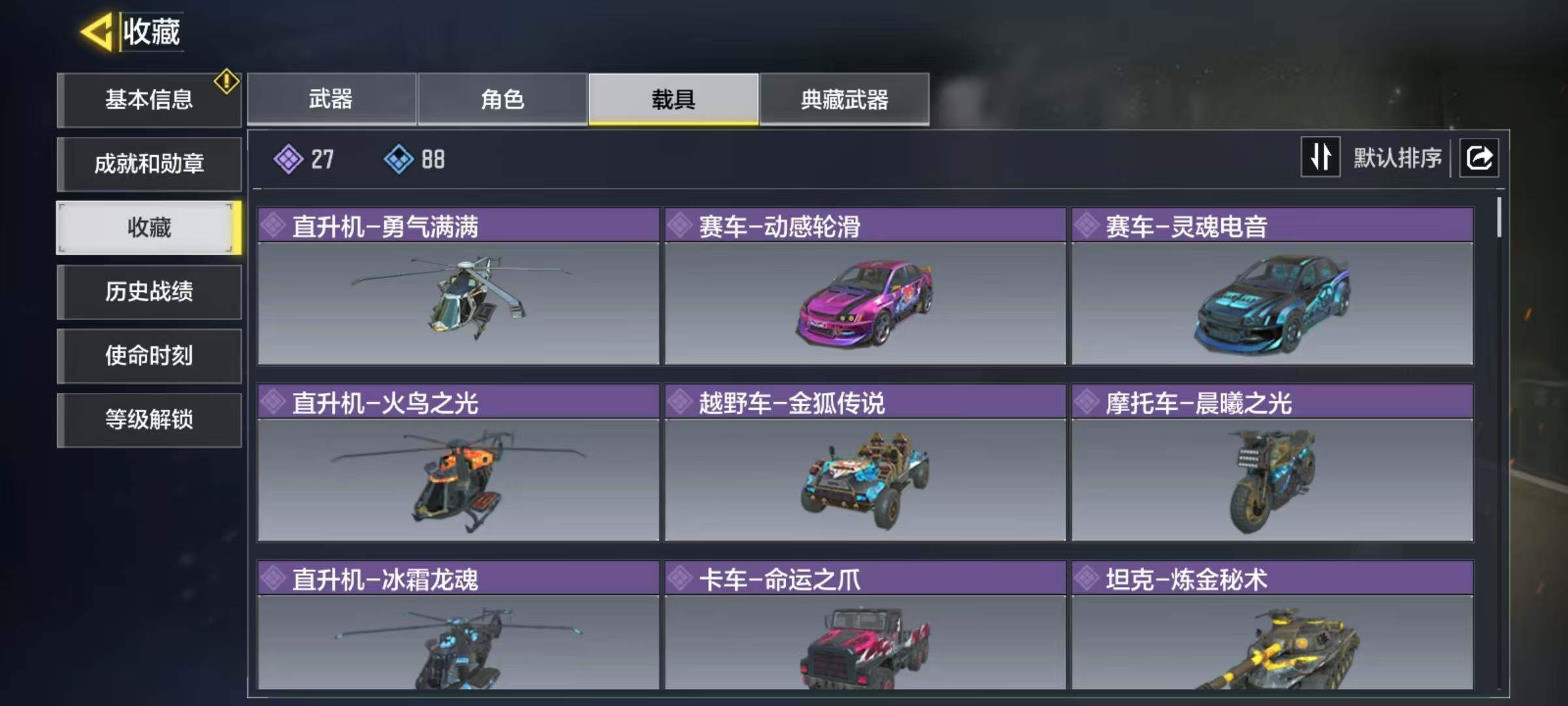Open the 典藏武器 tab
Viewport: 1568px width, 706px height.
844,99
